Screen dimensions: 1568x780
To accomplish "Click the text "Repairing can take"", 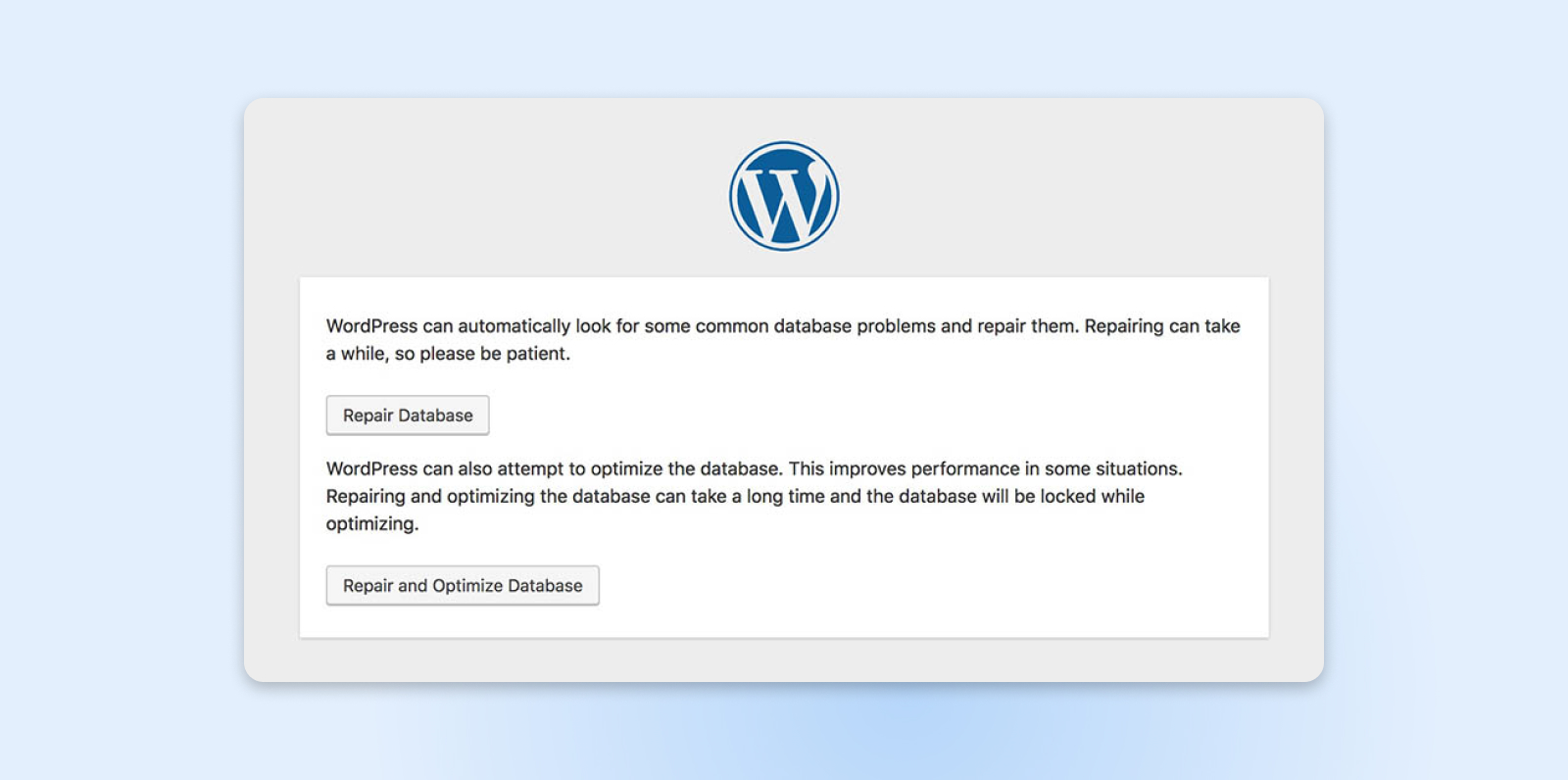I will [x=1162, y=326].
